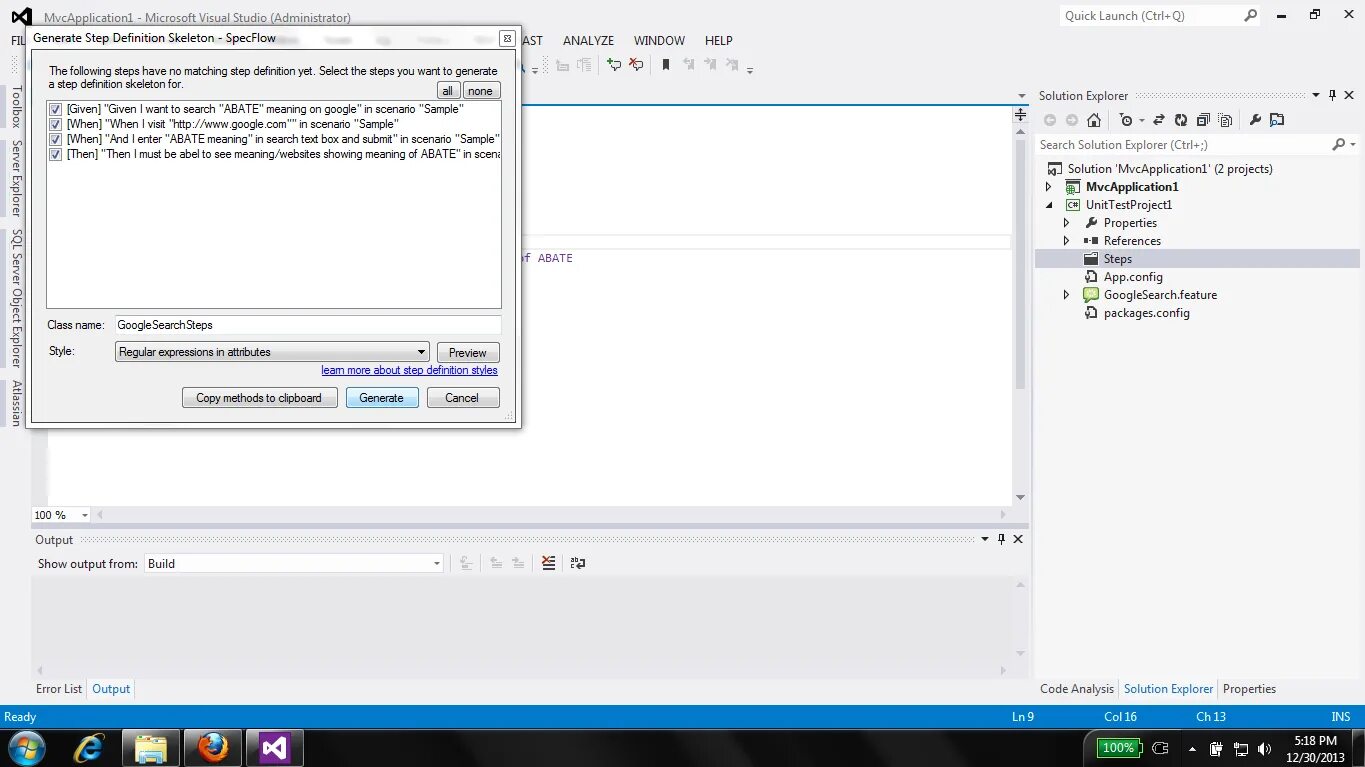Expand the MvcApplication1 project node
This screenshot has width=1365, height=767.
1049,187
